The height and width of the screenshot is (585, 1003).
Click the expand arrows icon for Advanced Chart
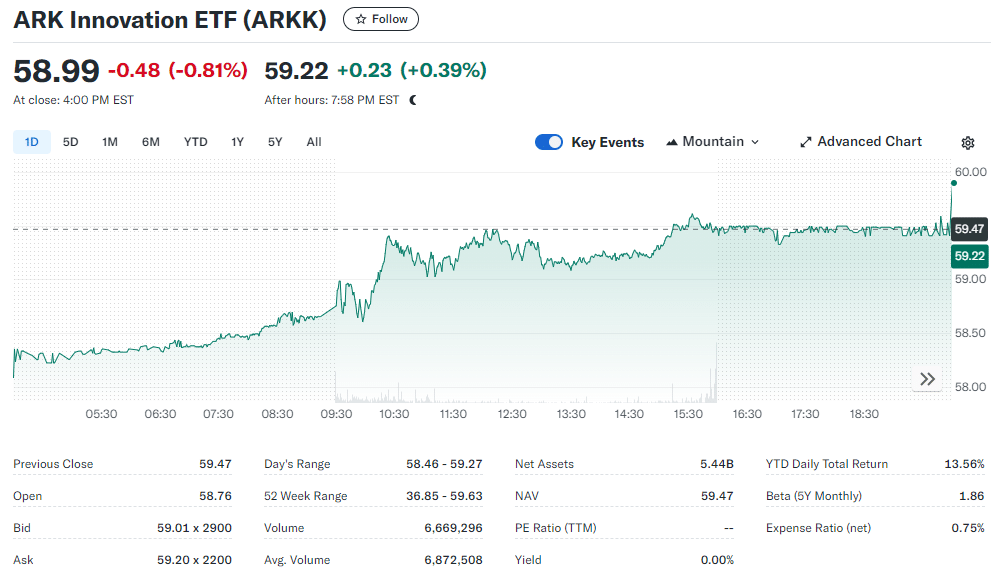[806, 142]
